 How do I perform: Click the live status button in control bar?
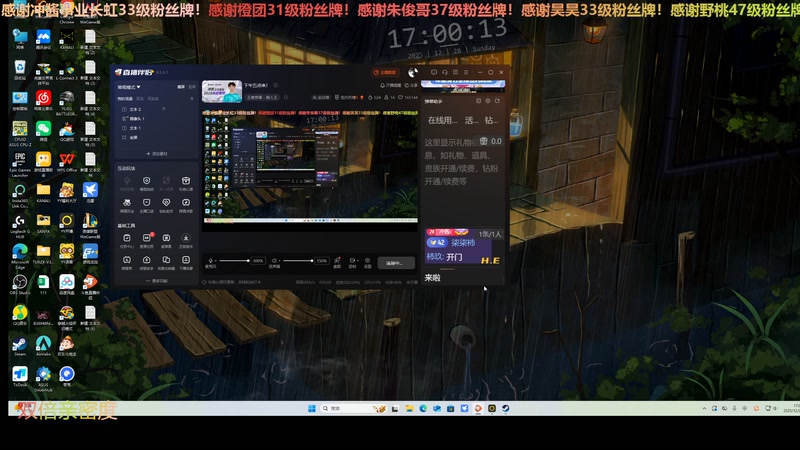(396, 263)
